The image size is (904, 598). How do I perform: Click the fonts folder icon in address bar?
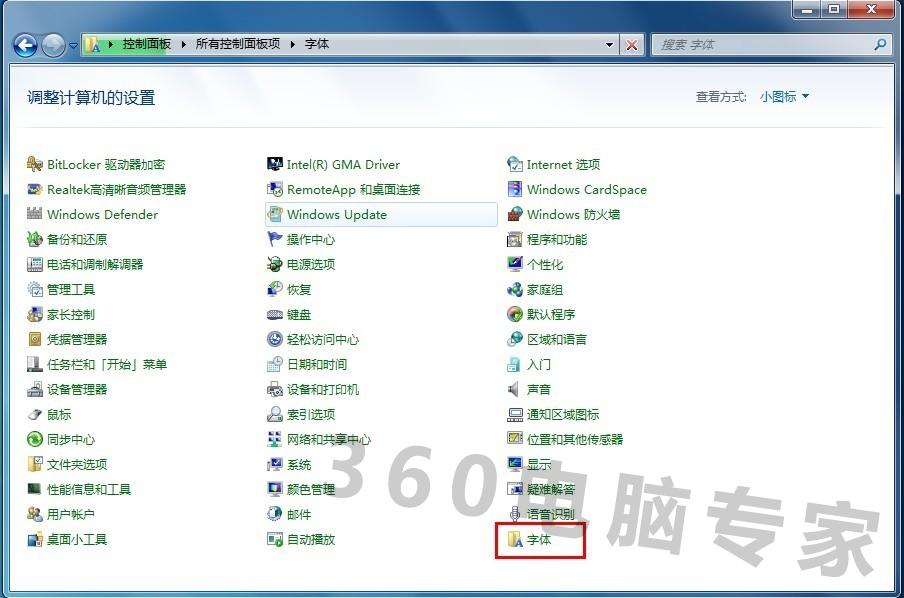[x=92, y=44]
